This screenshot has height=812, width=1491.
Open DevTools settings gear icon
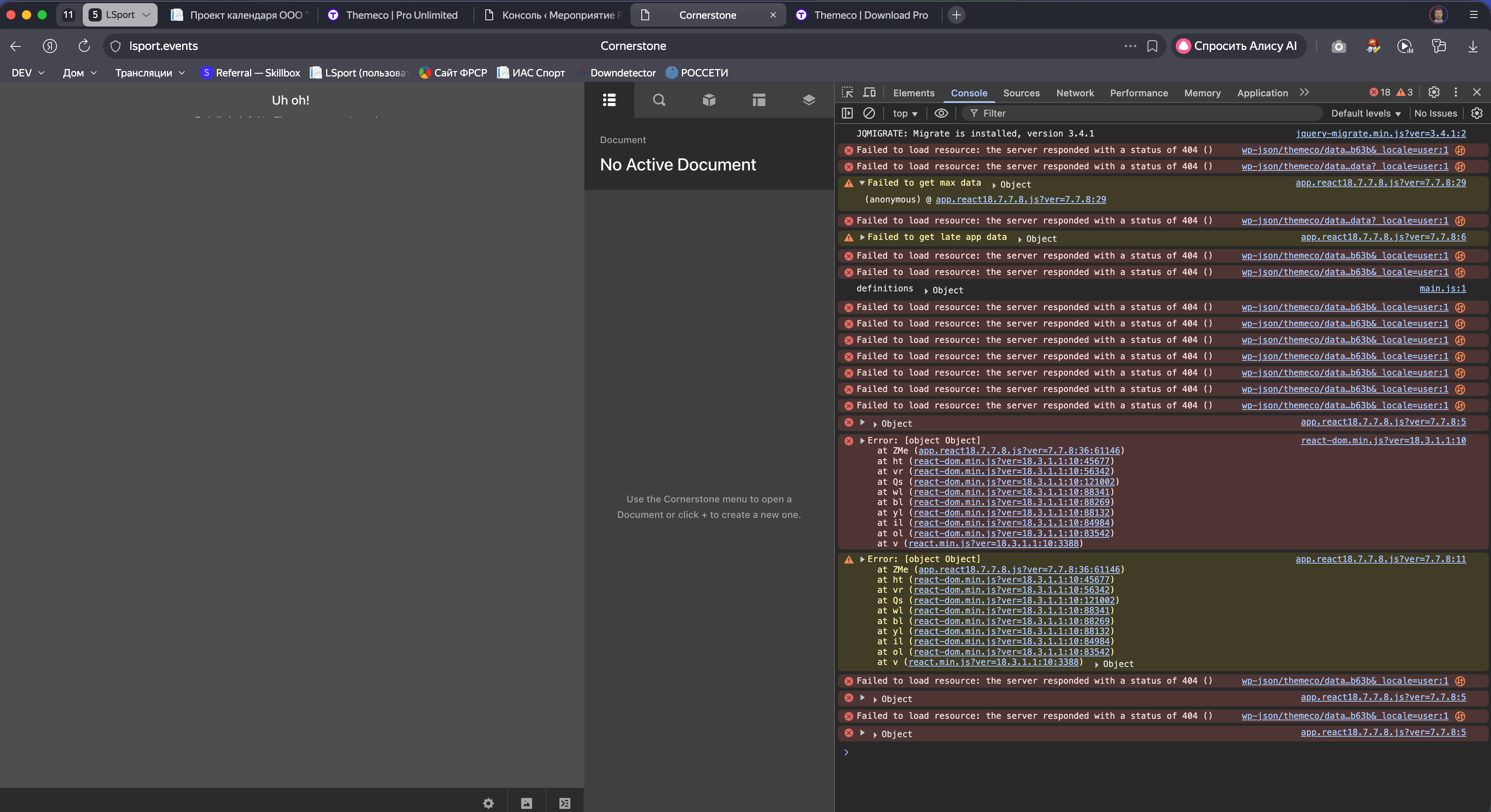pos(1434,92)
